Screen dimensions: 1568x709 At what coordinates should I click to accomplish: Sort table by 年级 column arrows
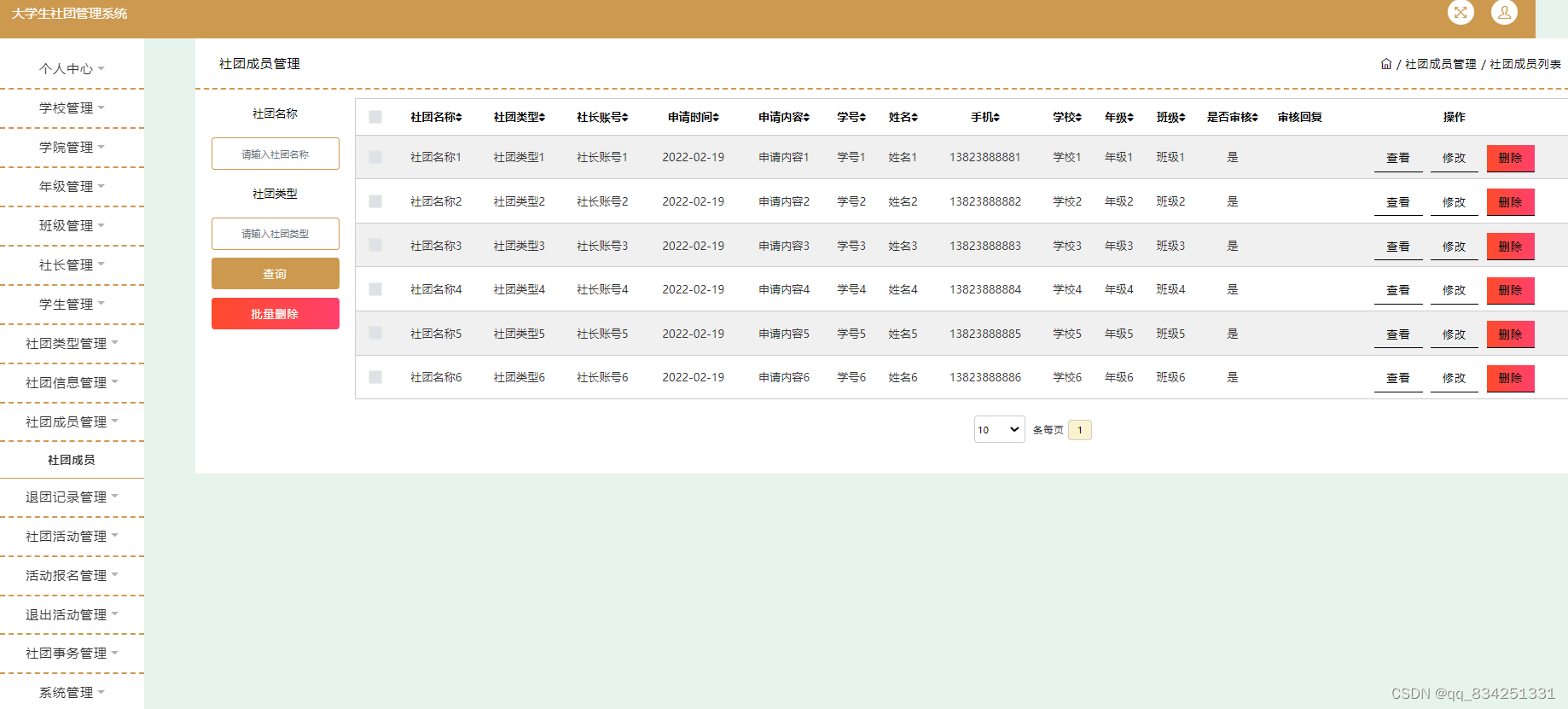[x=1131, y=118]
